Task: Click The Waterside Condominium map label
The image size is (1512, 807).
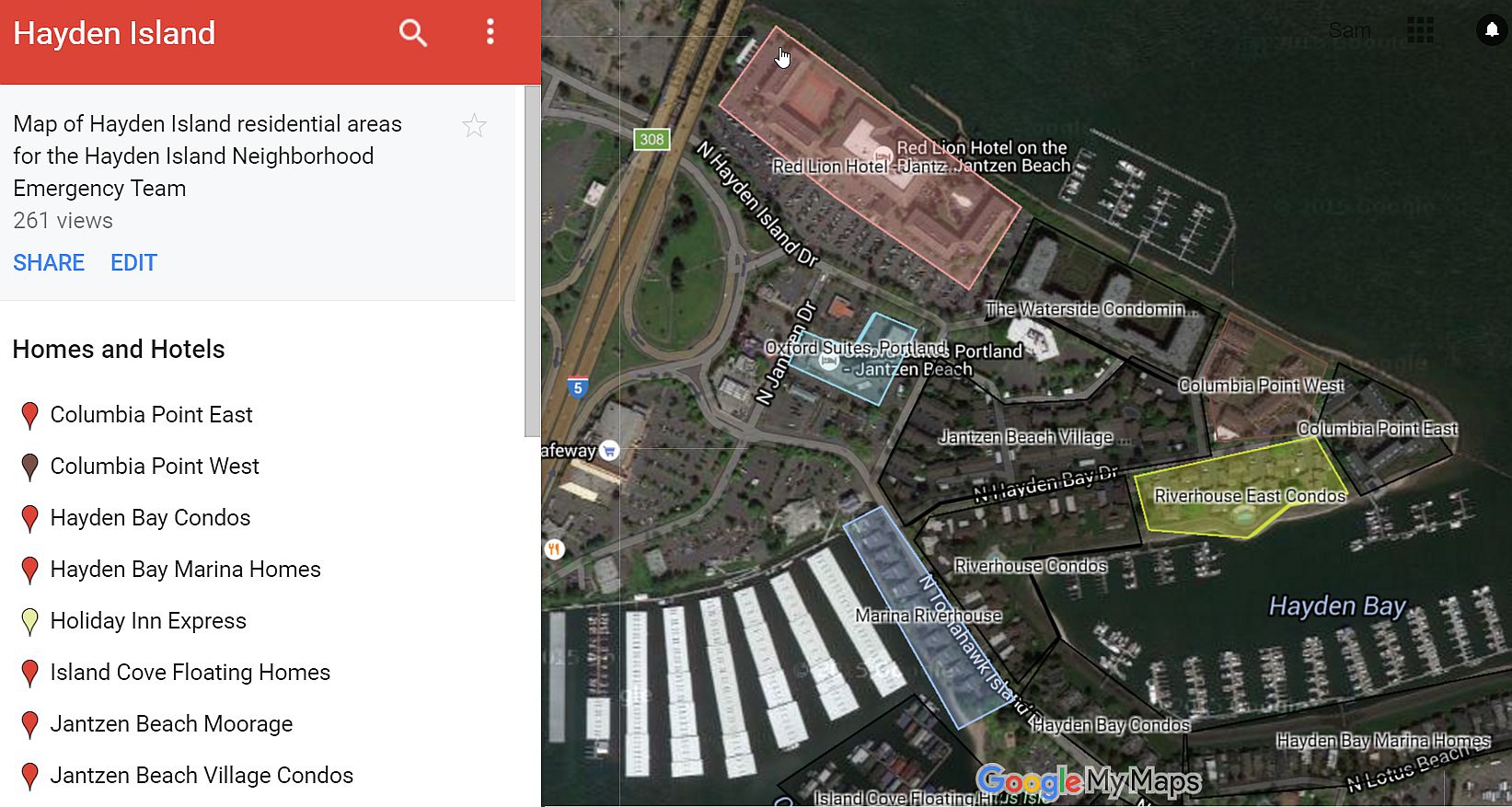Action: tap(1092, 309)
